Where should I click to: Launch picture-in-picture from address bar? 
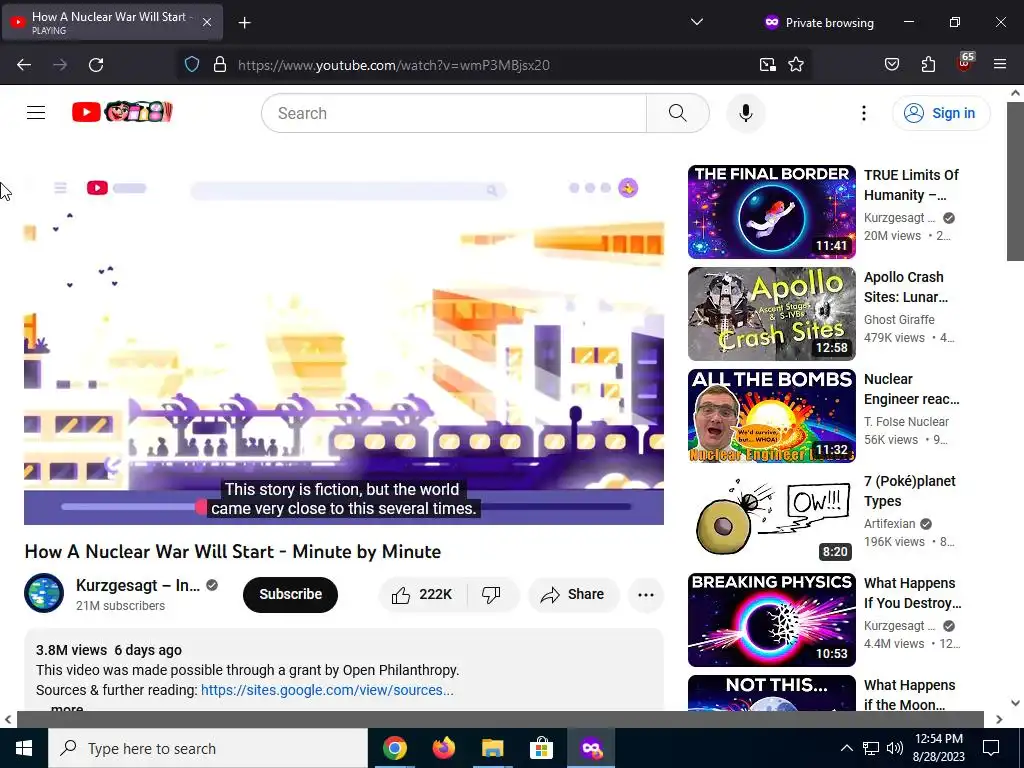(x=767, y=65)
